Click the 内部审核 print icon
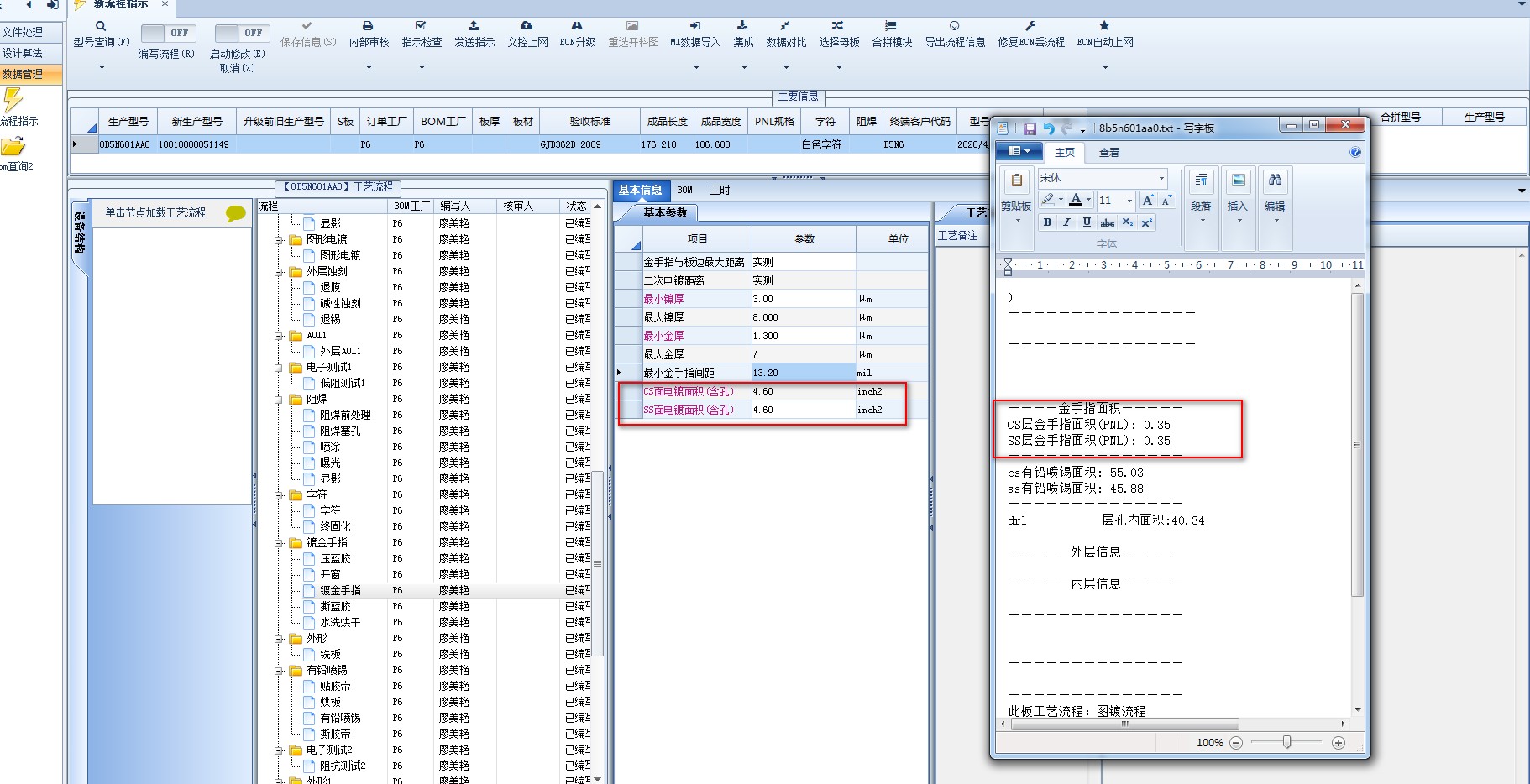Viewport: 1530px width, 784px height. click(368, 26)
